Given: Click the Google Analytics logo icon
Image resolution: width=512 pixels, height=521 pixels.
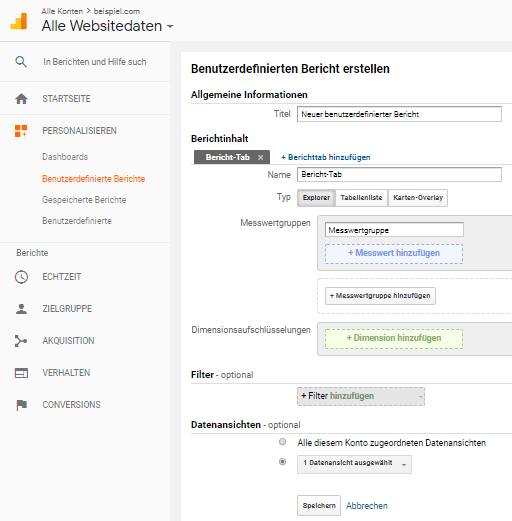Looking at the screenshot, I should coord(19,21).
